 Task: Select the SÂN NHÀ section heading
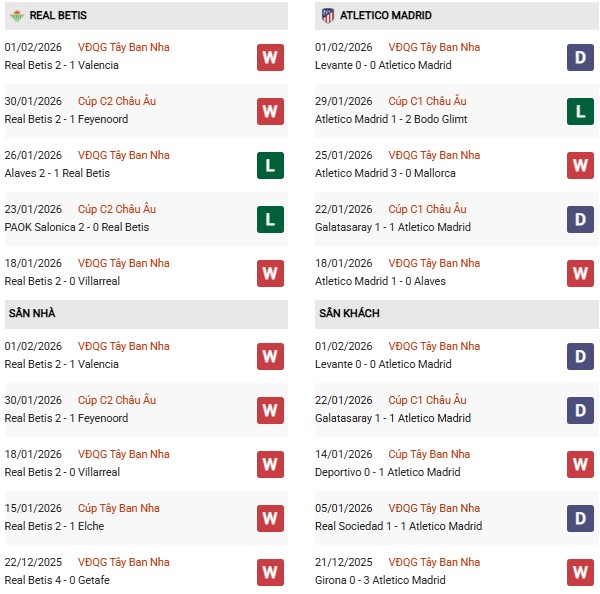pyautogui.click(x=32, y=314)
